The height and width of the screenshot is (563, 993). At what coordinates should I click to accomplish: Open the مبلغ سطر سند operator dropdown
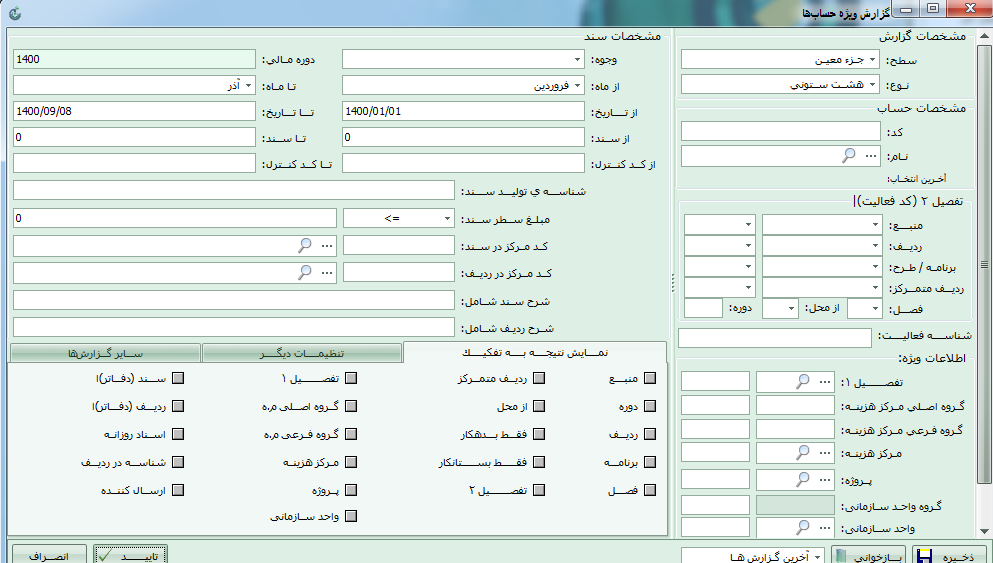[447, 218]
